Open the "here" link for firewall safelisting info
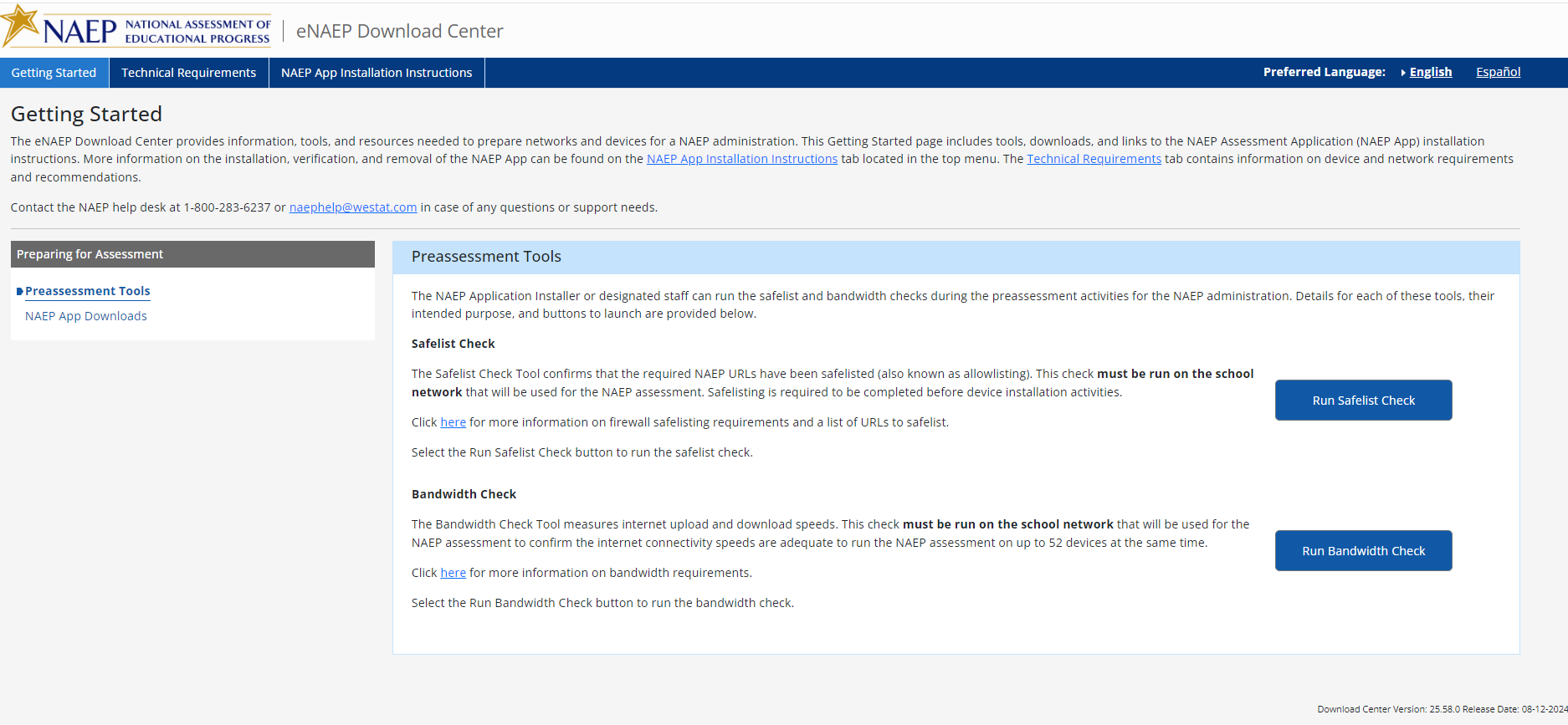 tap(453, 422)
